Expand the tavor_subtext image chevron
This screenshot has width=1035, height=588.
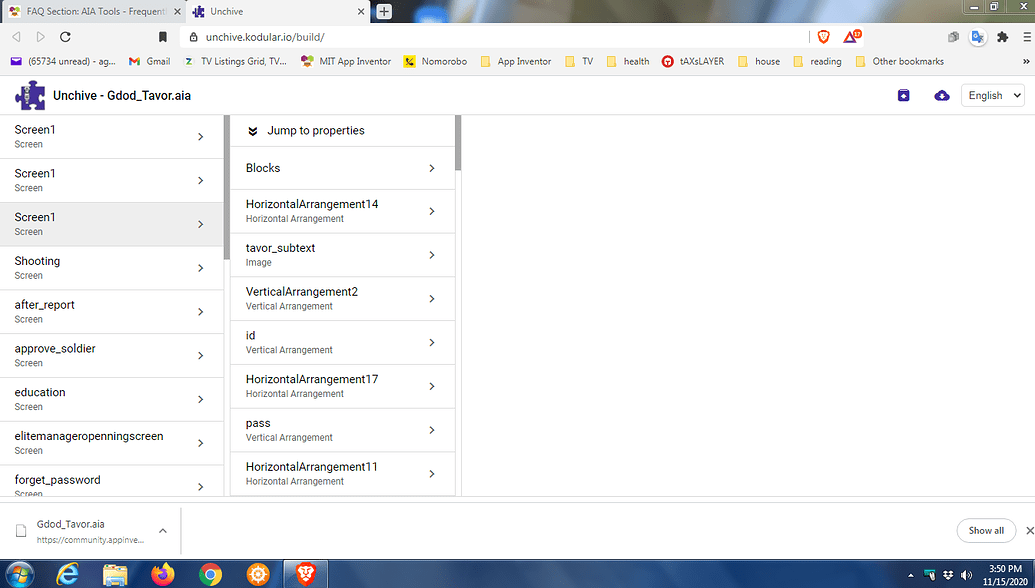[x=432, y=255]
